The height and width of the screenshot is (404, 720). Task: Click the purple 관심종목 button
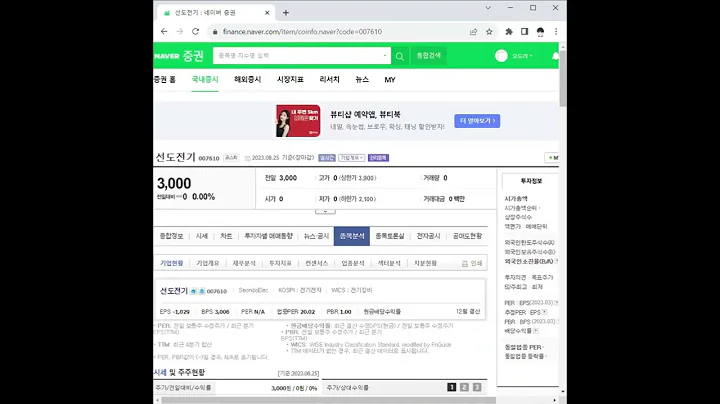click(378, 158)
